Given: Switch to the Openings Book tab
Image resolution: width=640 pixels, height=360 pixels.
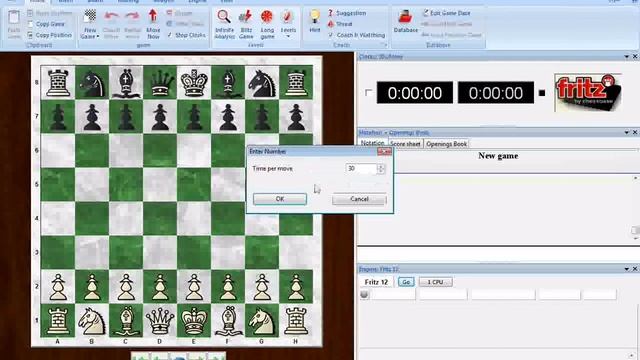Looking at the screenshot, I should pyautogui.click(x=446, y=144).
